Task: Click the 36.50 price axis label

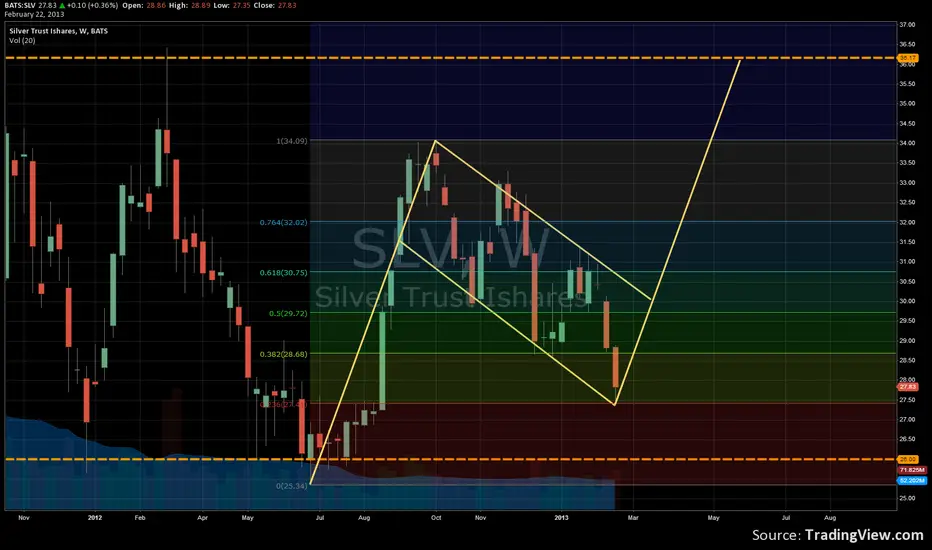Action: 907,45
